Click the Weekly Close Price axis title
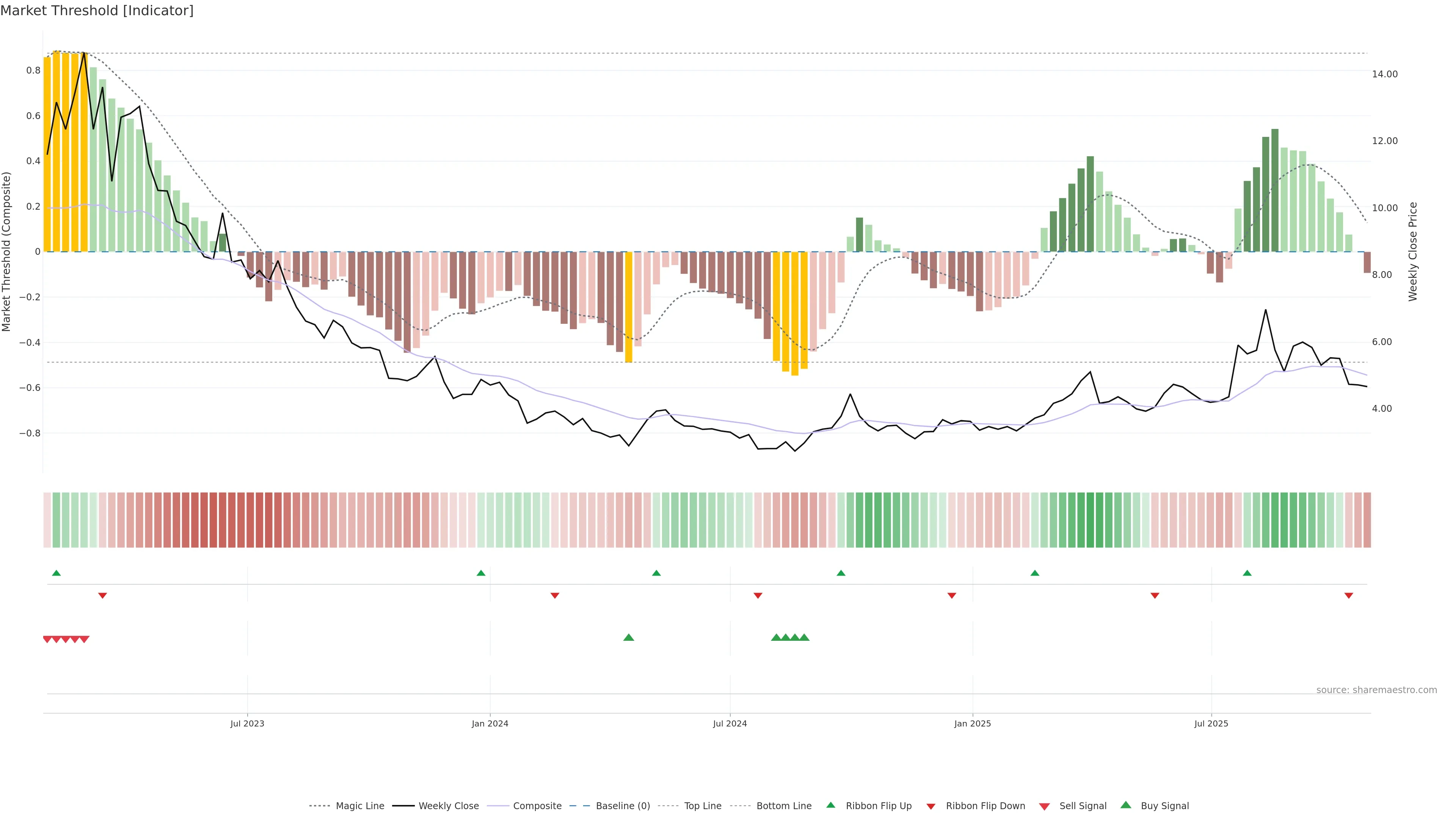This screenshot has width=1456, height=819. 1413,251
